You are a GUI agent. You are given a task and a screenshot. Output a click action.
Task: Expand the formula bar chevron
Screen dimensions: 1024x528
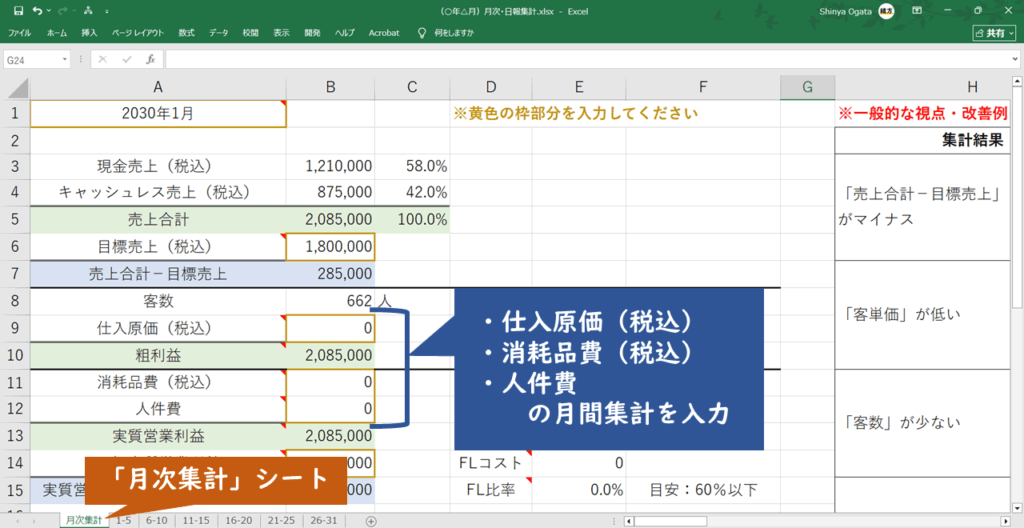click(1013, 60)
